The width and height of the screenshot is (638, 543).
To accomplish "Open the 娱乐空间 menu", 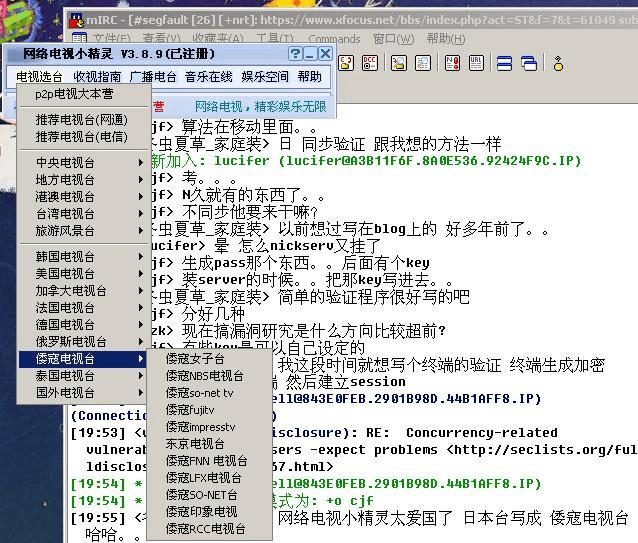I will (265, 76).
